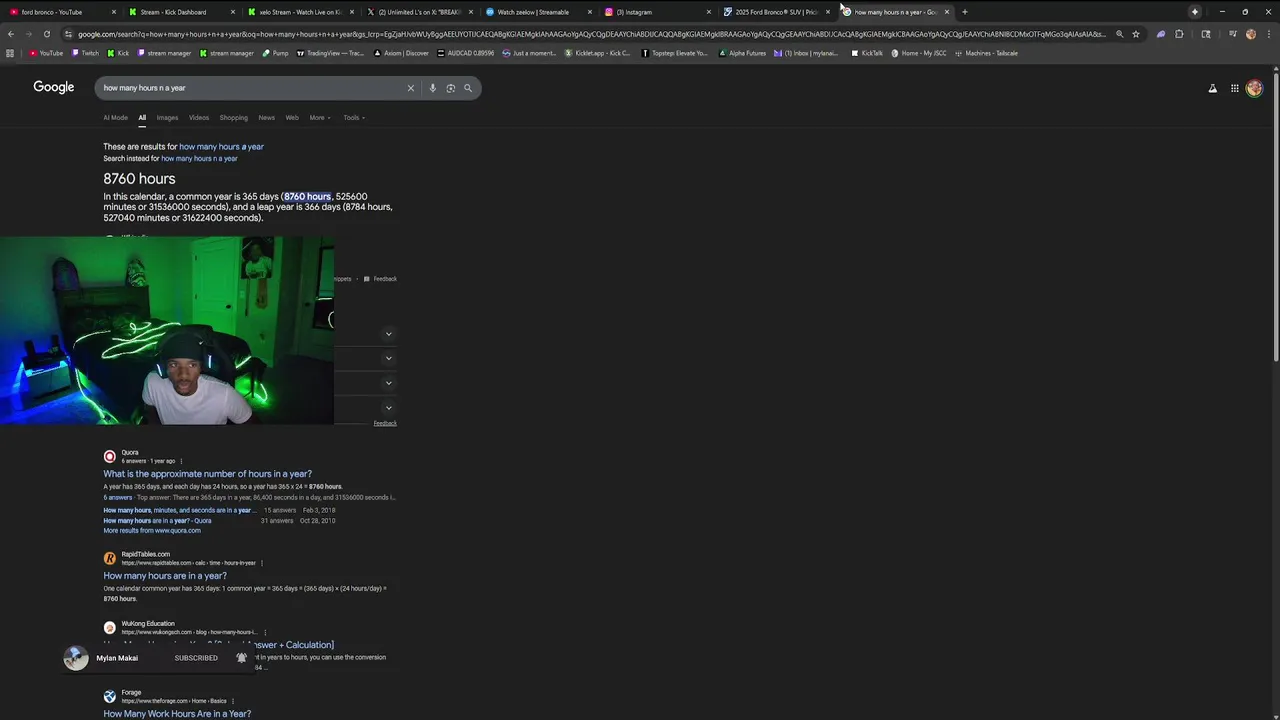Click the WuKong Education result favicon
The image size is (1280, 720).
(110, 627)
